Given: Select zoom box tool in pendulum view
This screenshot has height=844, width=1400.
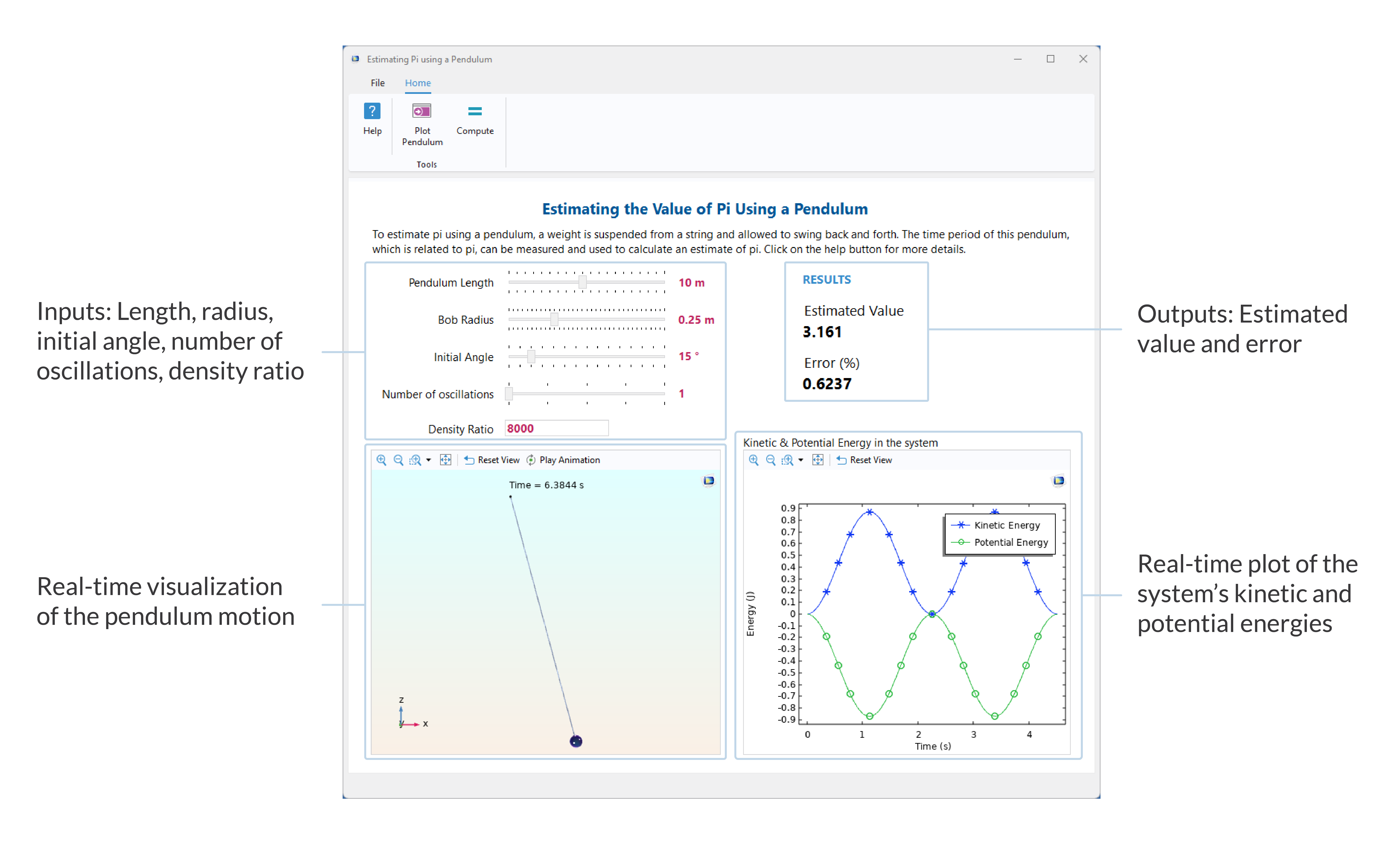Looking at the screenshot, I should (415, 460).
